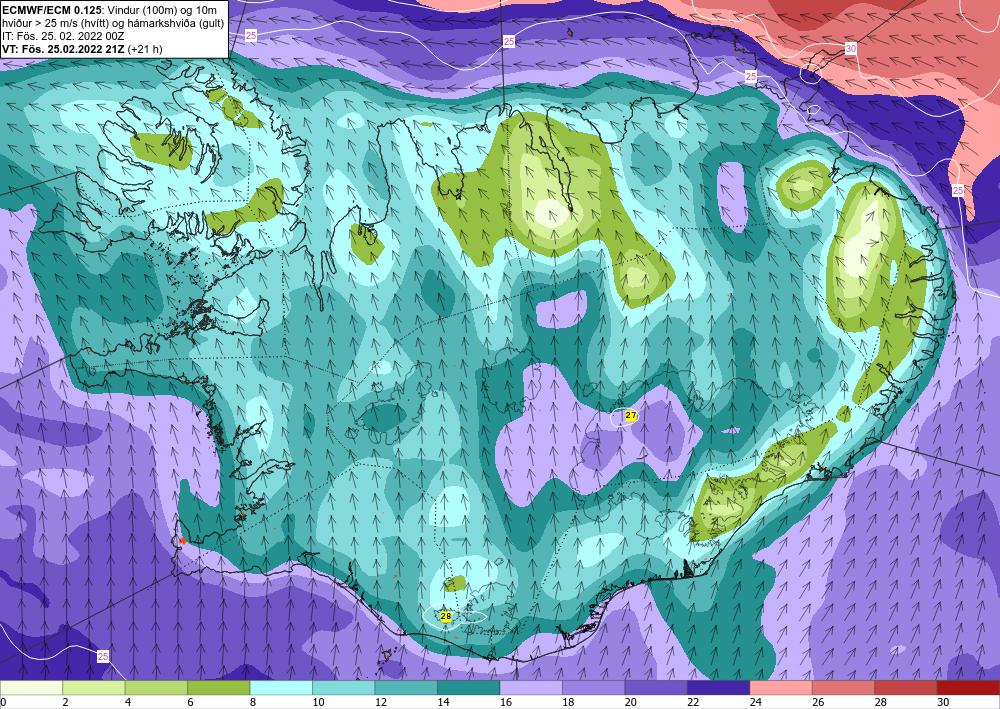This screenshot has height=709, width=1000.
Task: Click the yellow gust marker labeled 28
Action: (x=446, y=616)
